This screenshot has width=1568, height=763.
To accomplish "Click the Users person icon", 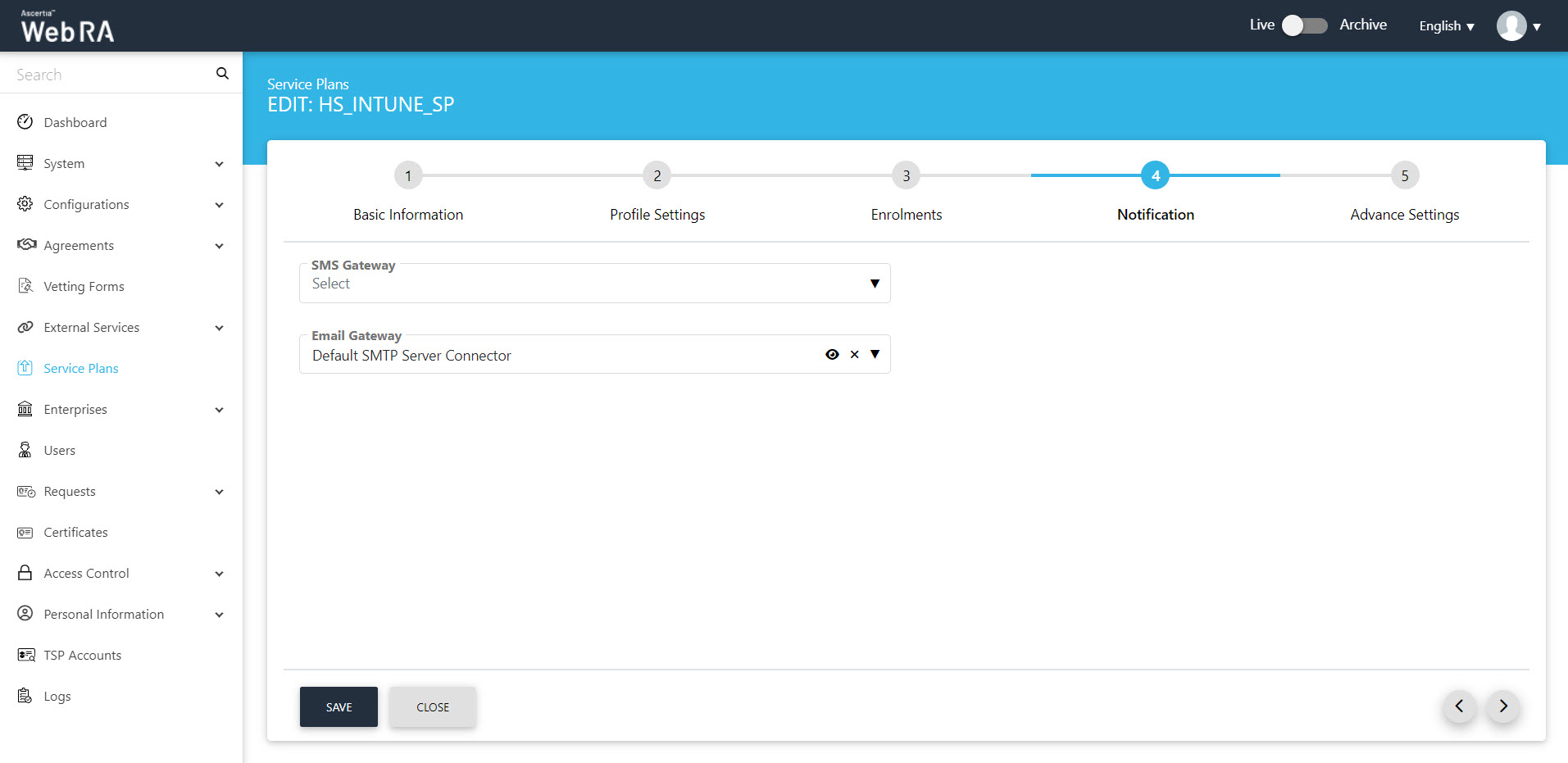I will [25, 450].
